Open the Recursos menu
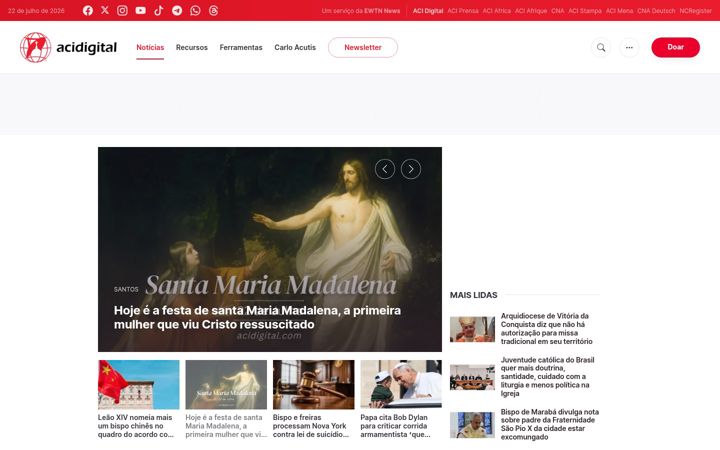Screen dimensions: 720x450 [192, 47]
